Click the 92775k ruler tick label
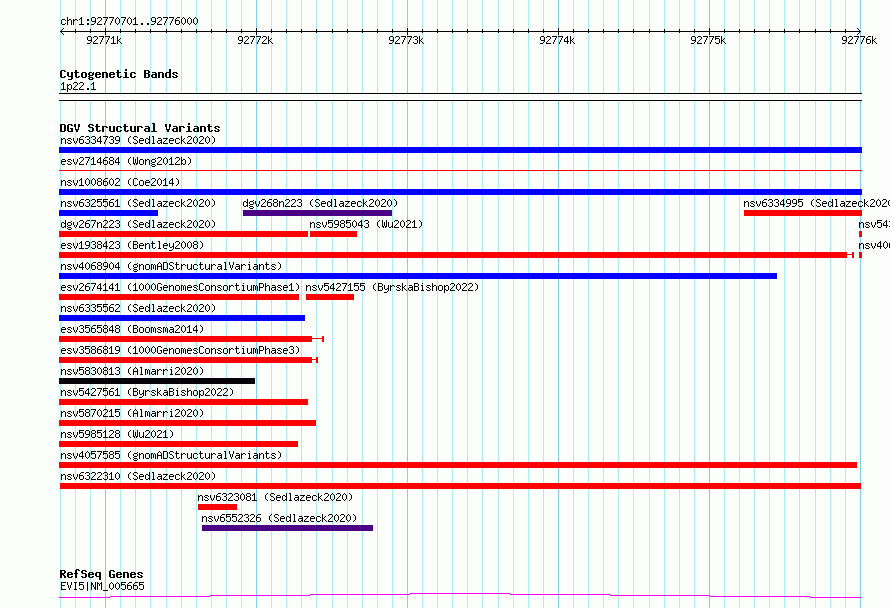Image resolution: width=890 pixels, height=608 pixels. (x=708, y=40)
